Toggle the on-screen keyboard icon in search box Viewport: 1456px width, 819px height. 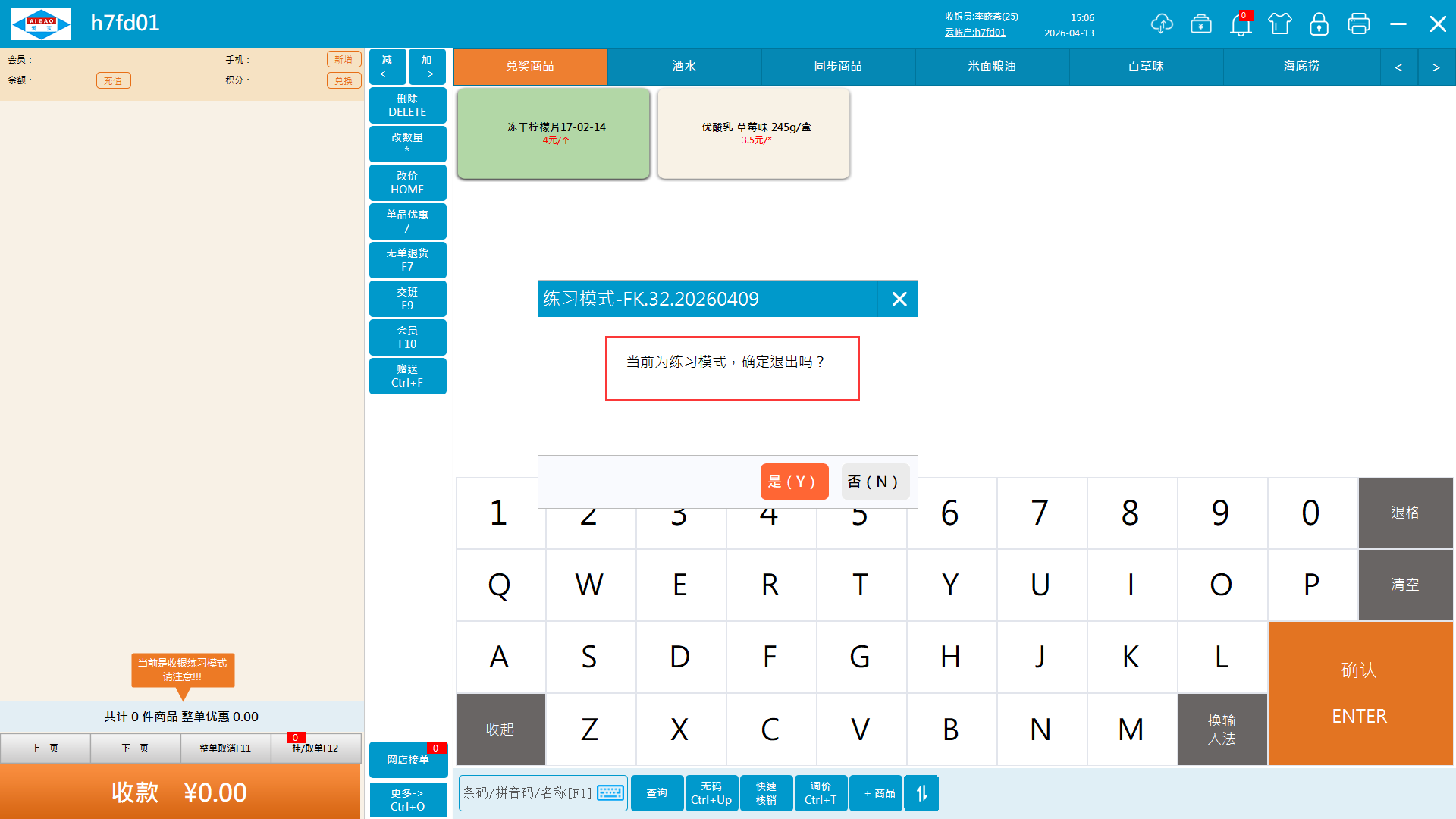pyautogui.click(x=610, y=793)
